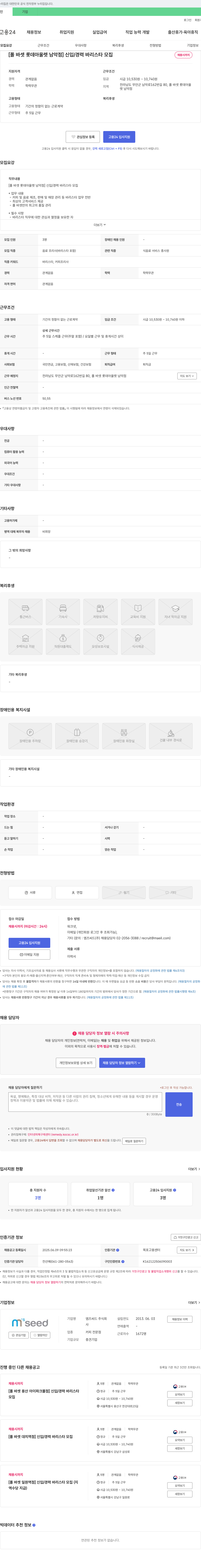Switch to the 기업 tab at top
Viewport: 201px width, 1568px height.
pyautogui.click(x=25, y=11)
